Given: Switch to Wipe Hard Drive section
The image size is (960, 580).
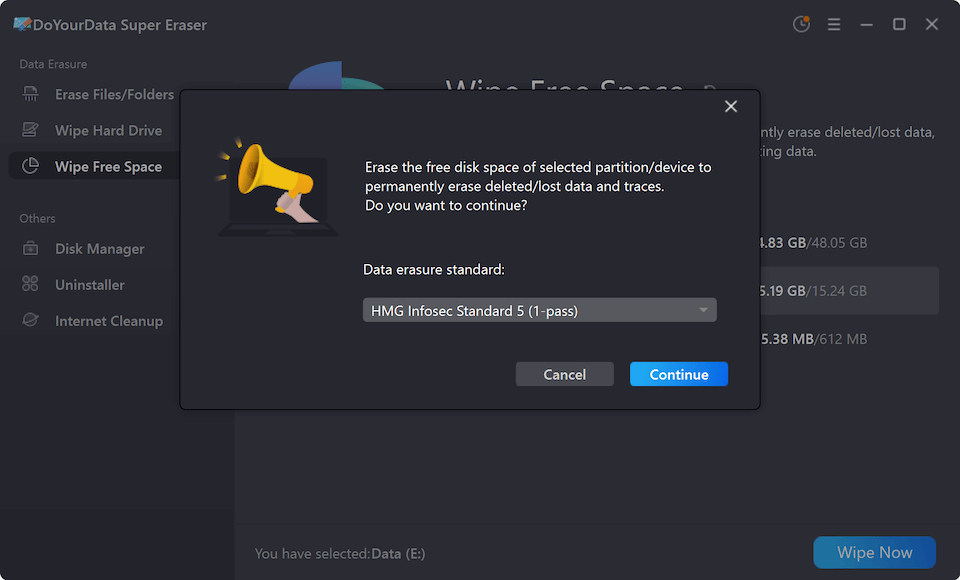Looking at the screenshot, I should pyautogui.click(x=108, y=131).
